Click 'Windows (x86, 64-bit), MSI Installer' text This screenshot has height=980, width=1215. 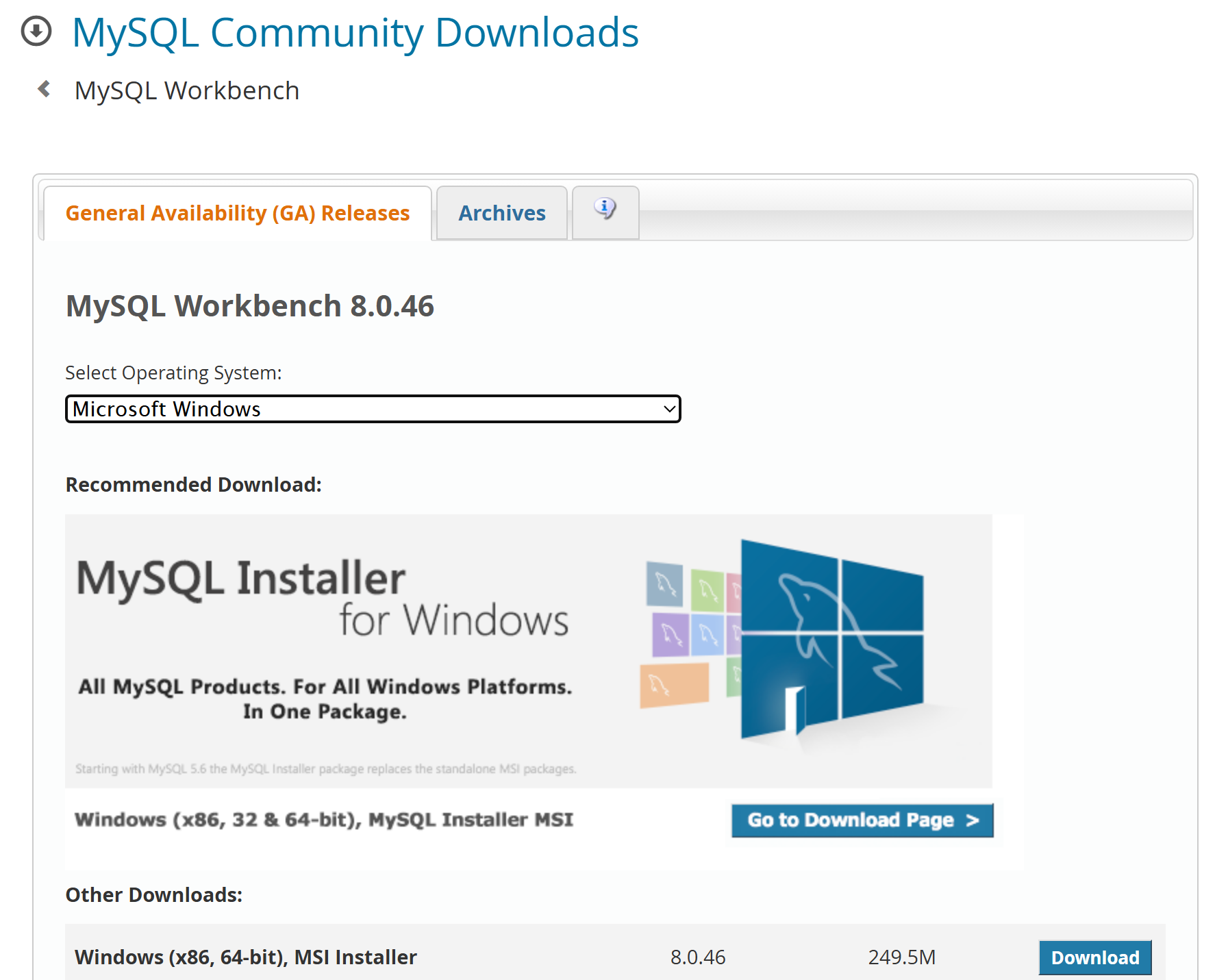pyautogui.click(x=246, y=957)
